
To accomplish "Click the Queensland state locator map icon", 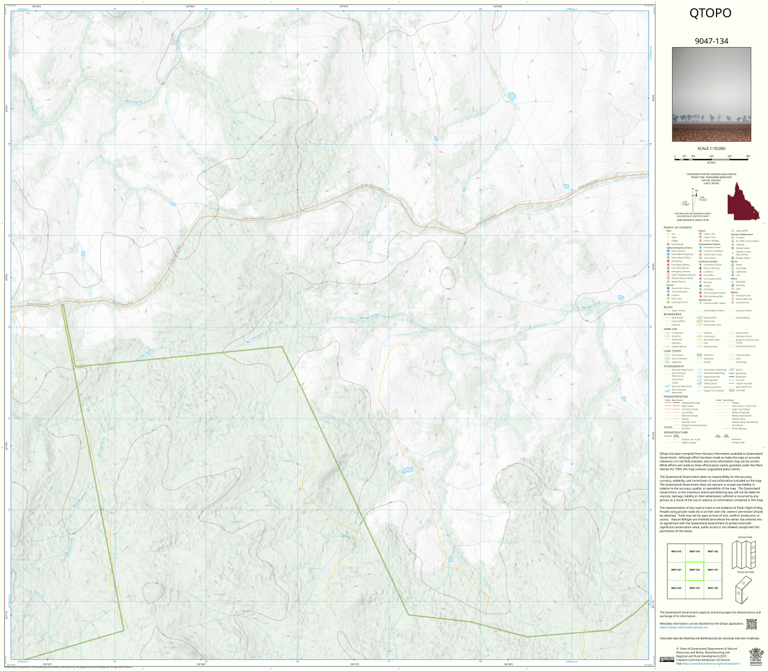I will (x=743, y=201).
